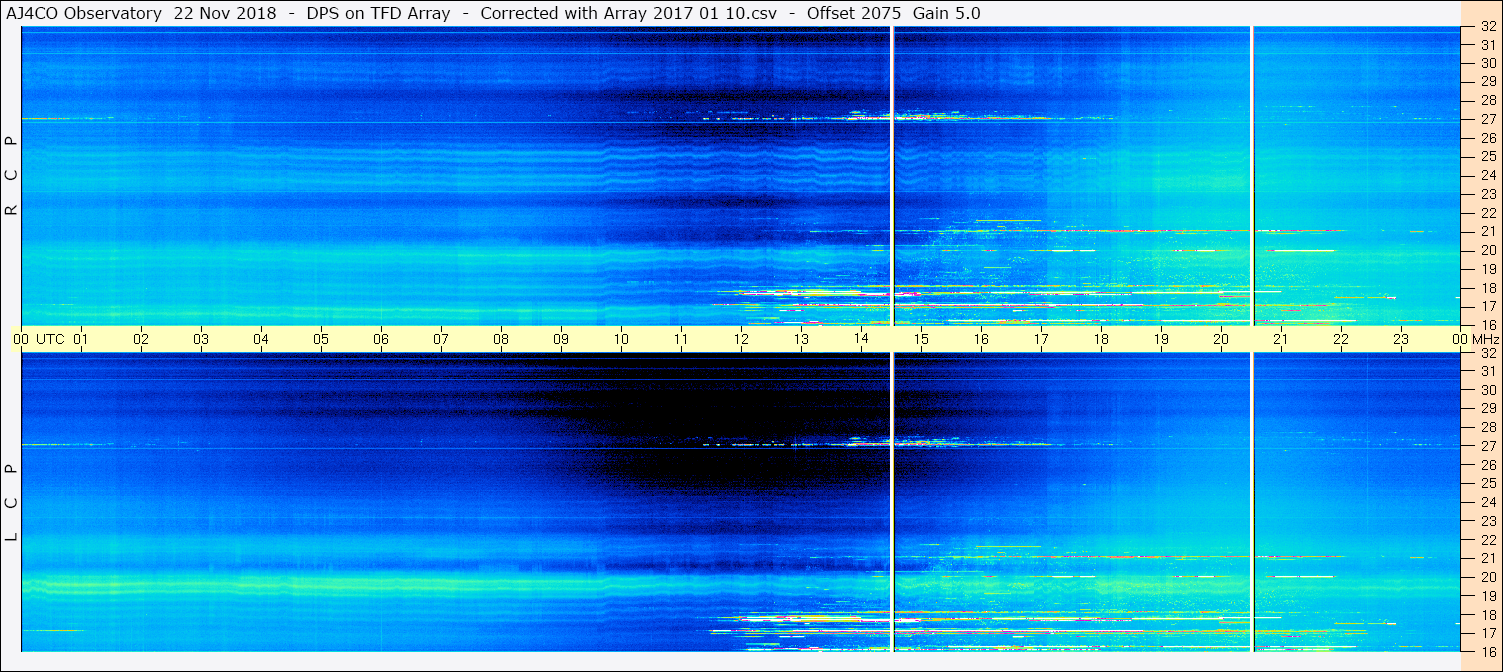Click the "L C P" panel label

[11, 502]
